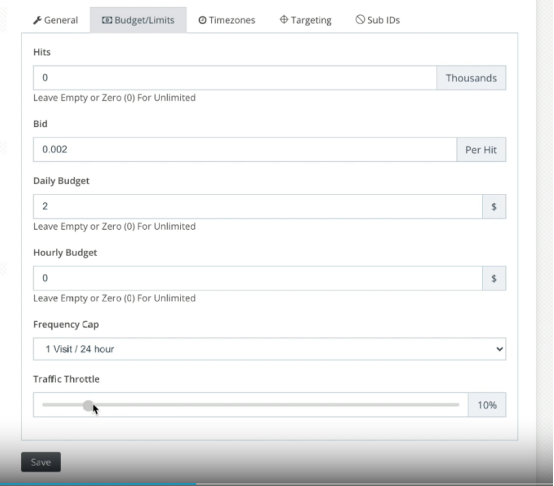Click into the Bid input field

click(x=245, y=150)
